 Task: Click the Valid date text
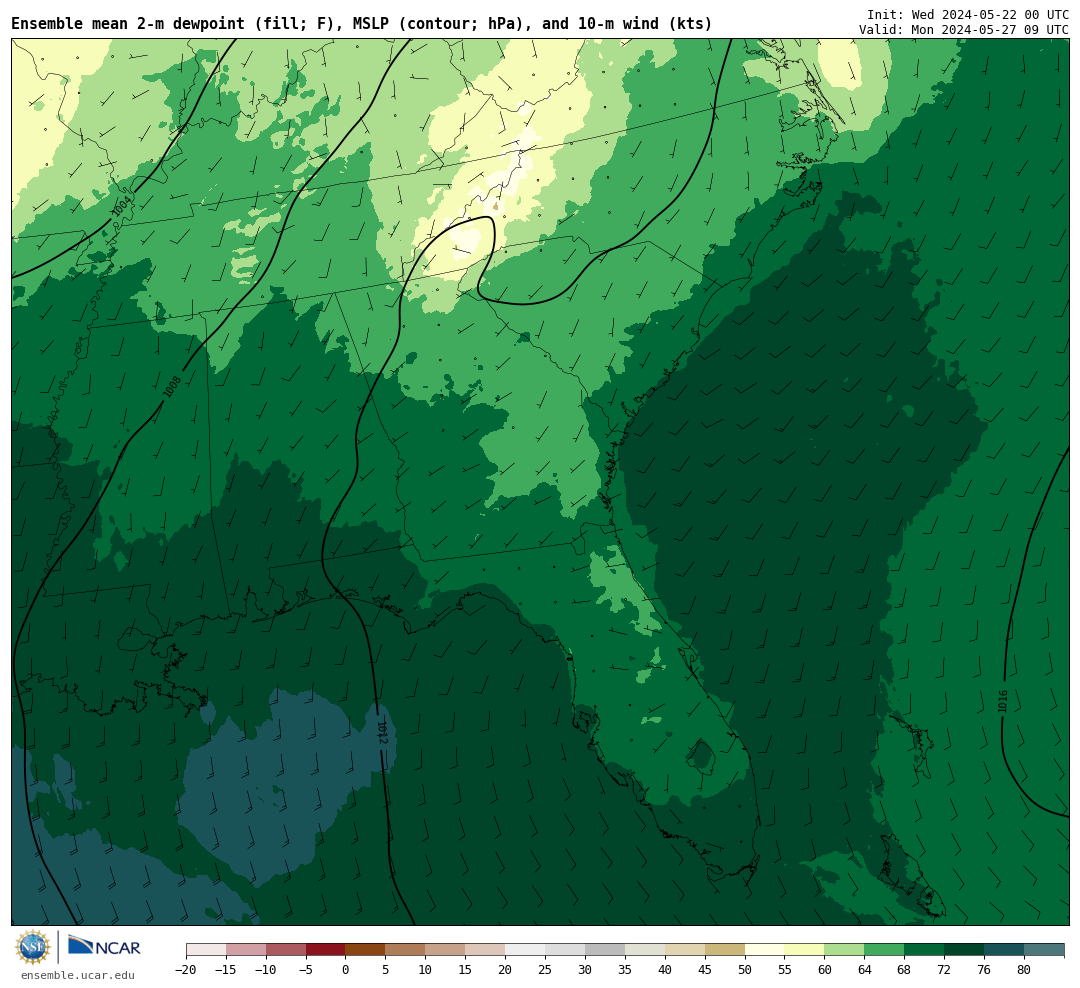pyautogui.click(x=964, y=30)
